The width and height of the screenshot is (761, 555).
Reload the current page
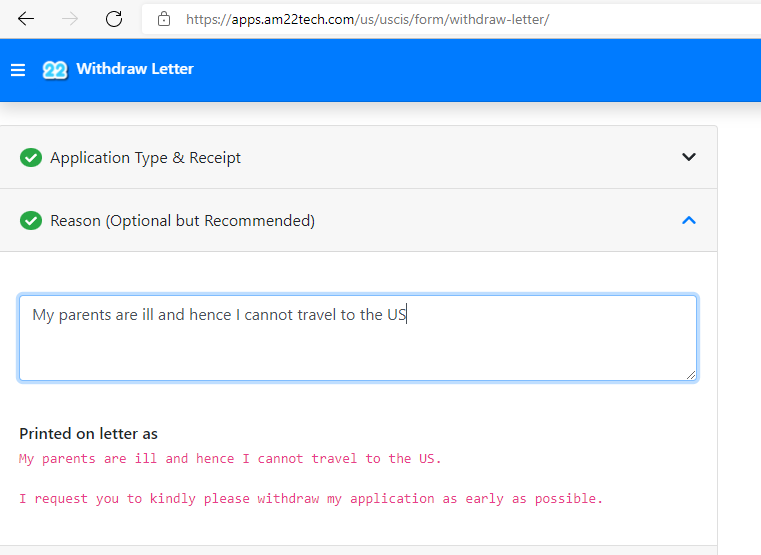[114, 19]
